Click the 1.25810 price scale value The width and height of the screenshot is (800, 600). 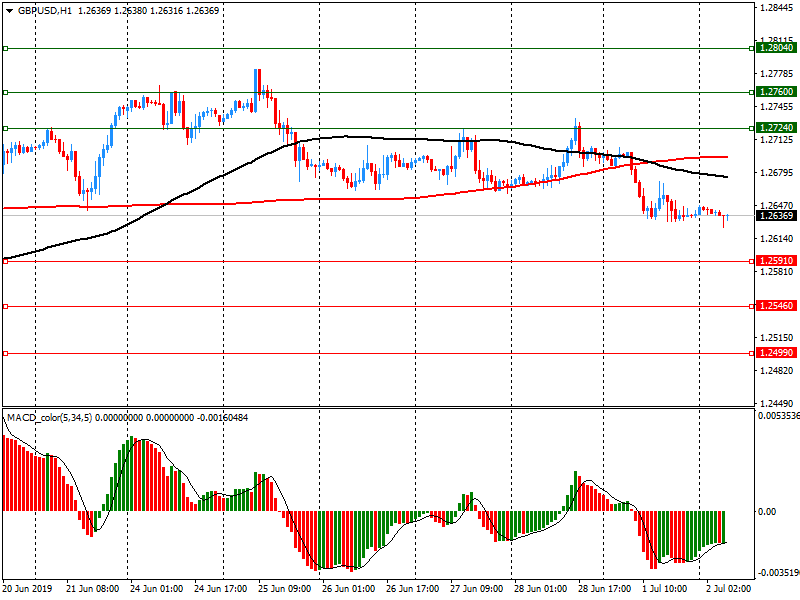pos(777,272)
